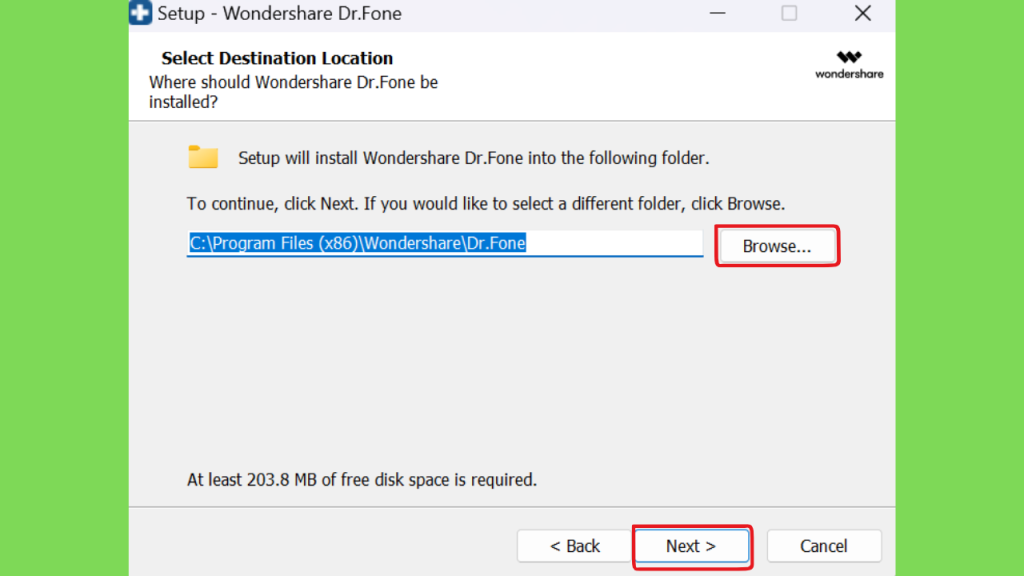Click into the installation path field
The width and height of the screenshot is (1024, 576).
point(445,244)
